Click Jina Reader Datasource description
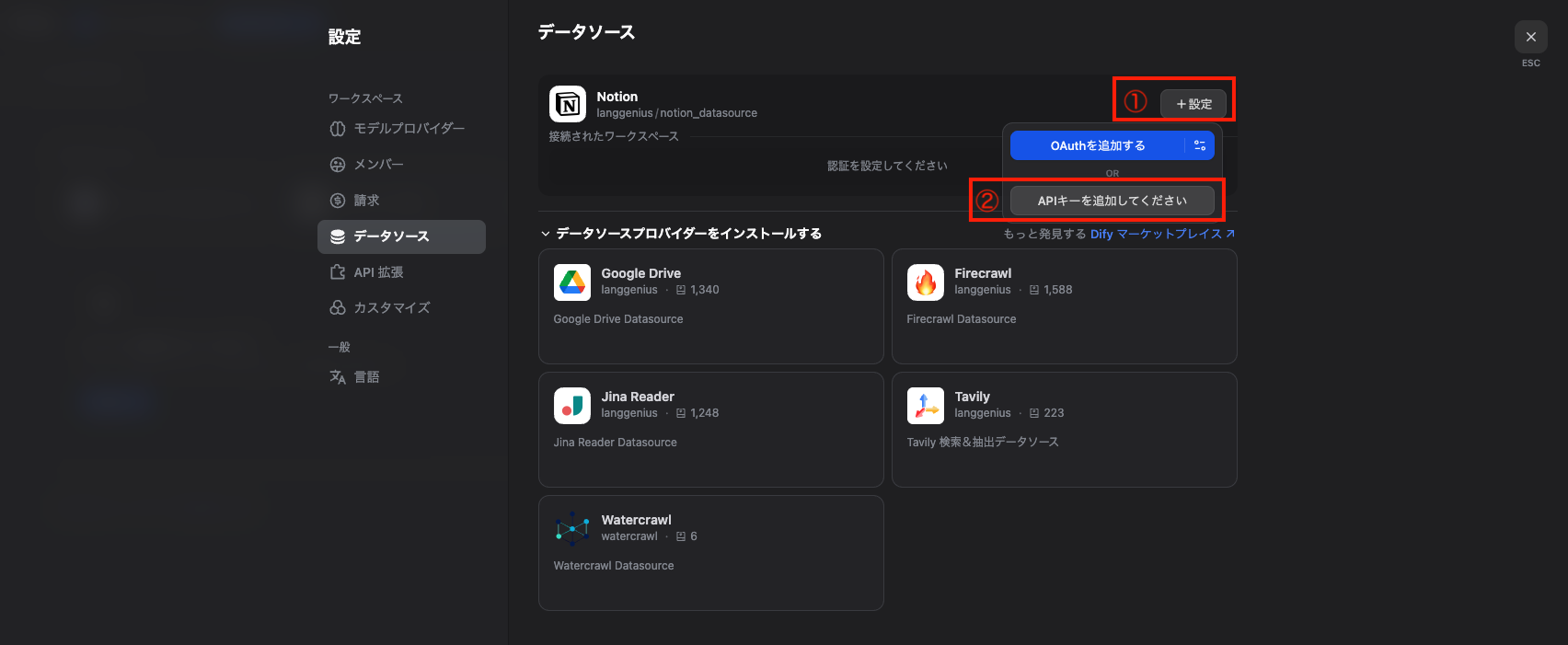This screenshot has width=1568, height=645. click(616, 443)
